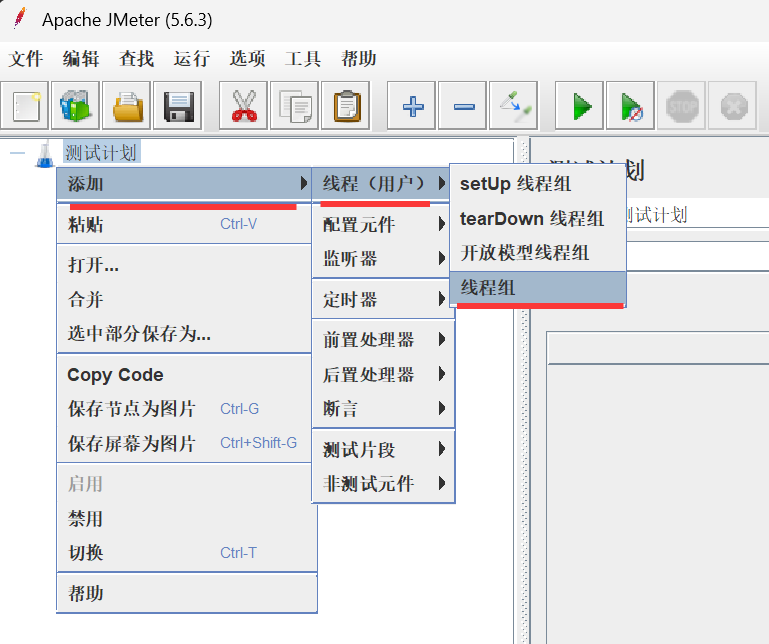Click the Toggle eyedropper toolbar icon

pos(514,106)
